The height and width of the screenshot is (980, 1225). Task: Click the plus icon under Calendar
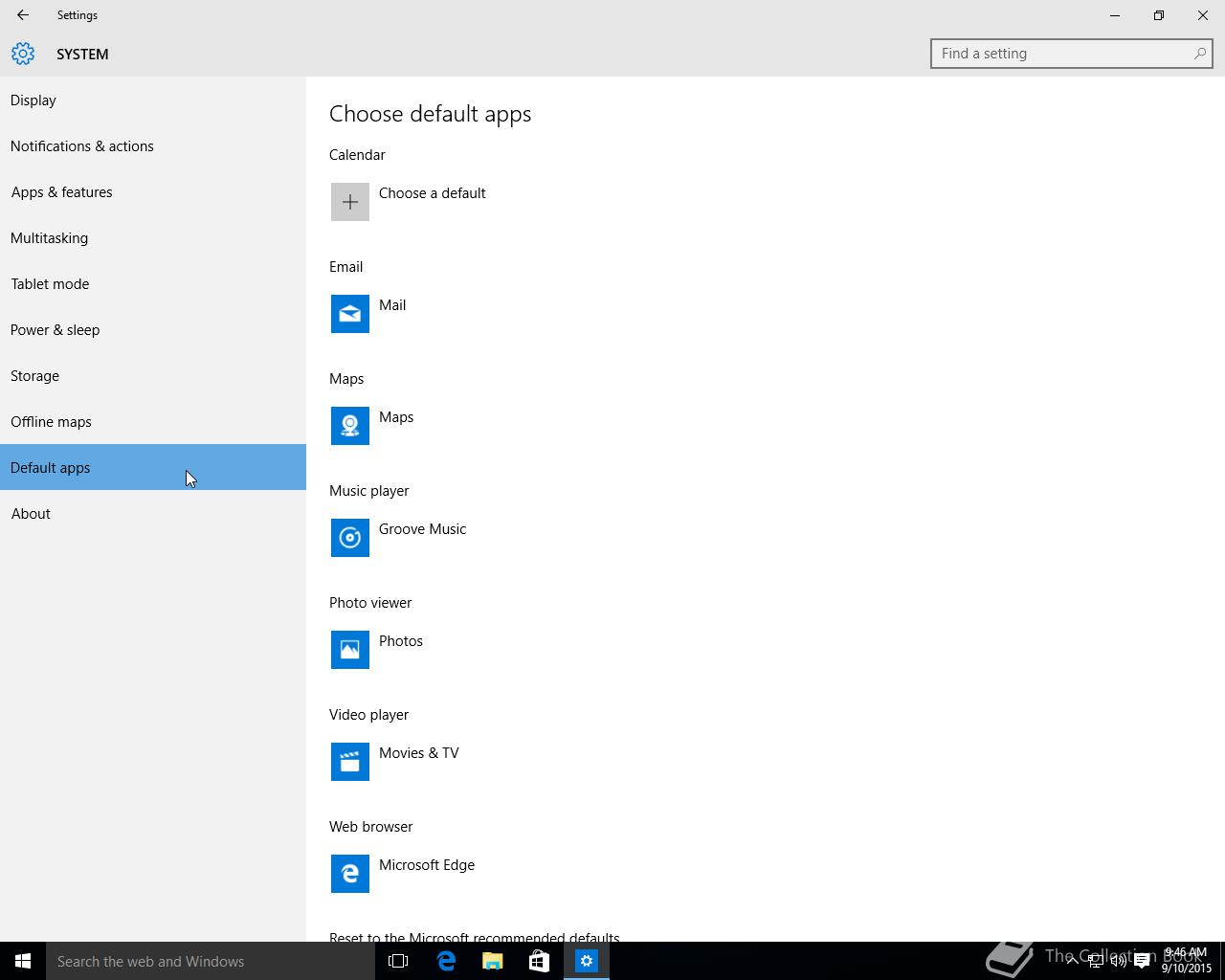pyautogui.click(x=350, y=202)
